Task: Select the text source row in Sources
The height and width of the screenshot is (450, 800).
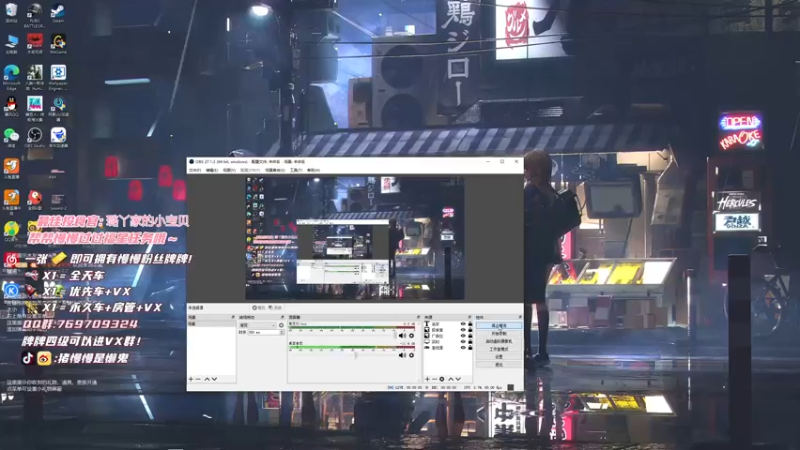Action: coord(447,324)
